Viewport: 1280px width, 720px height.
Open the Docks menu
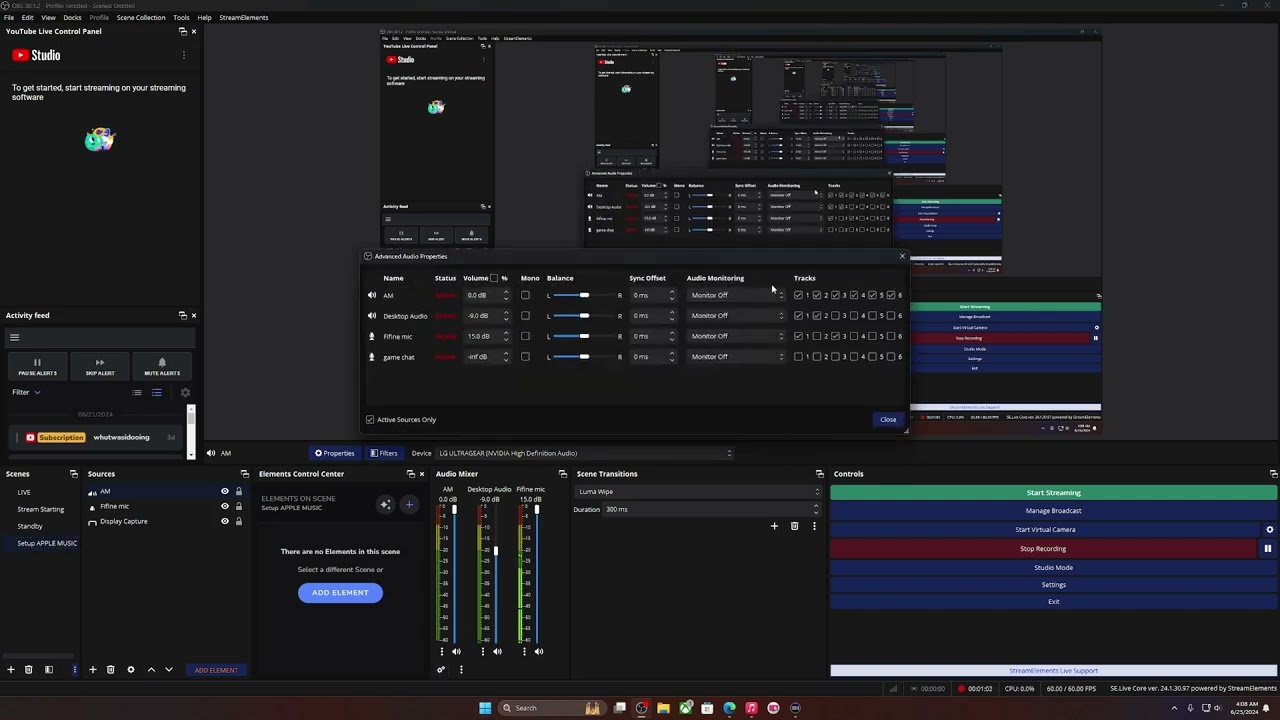[x=72, y=18]
